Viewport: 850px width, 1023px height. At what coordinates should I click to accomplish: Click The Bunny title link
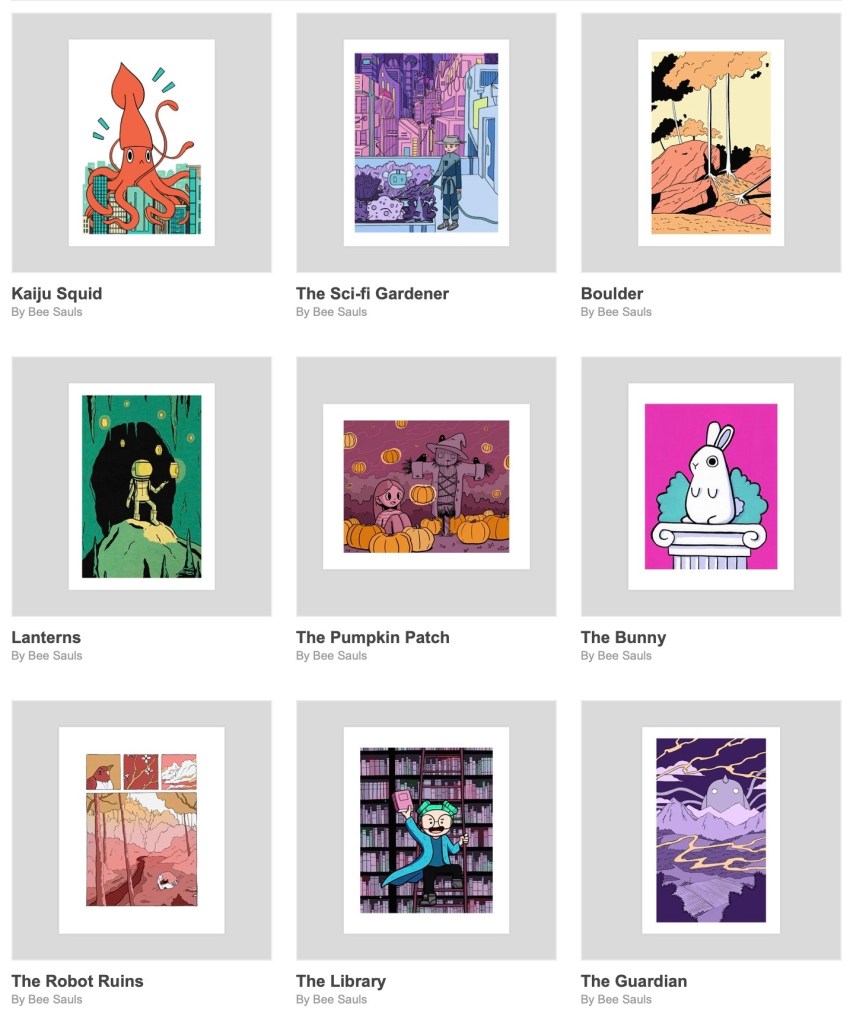coord(624,637)
